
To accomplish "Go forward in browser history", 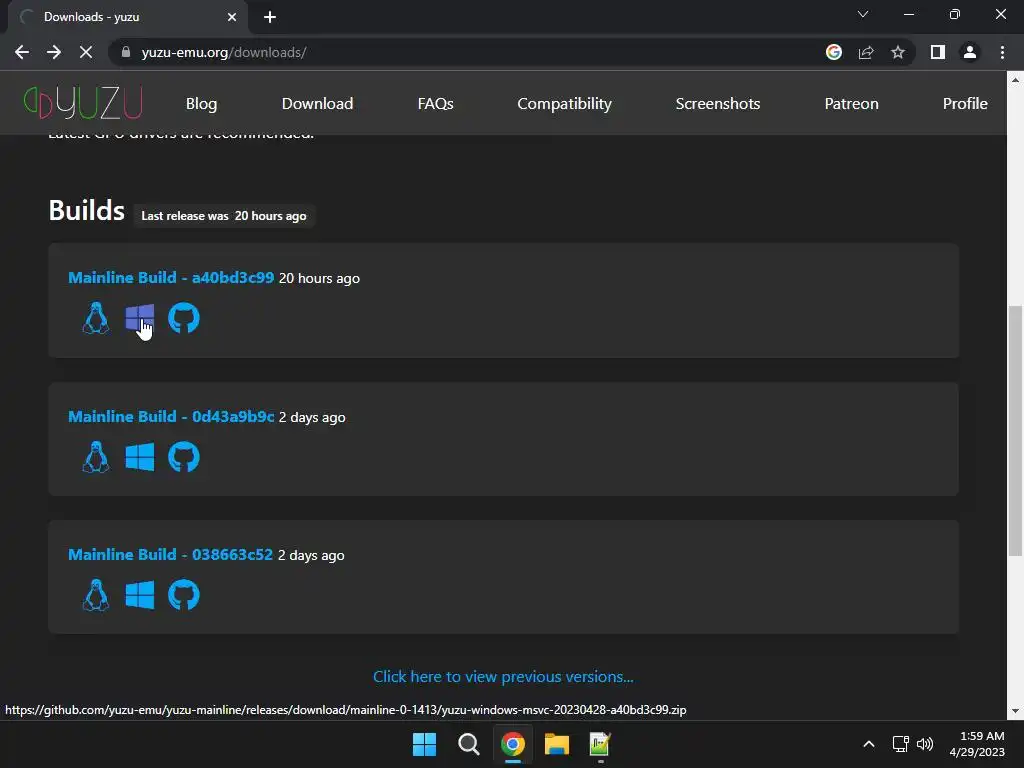I will 54,52.
